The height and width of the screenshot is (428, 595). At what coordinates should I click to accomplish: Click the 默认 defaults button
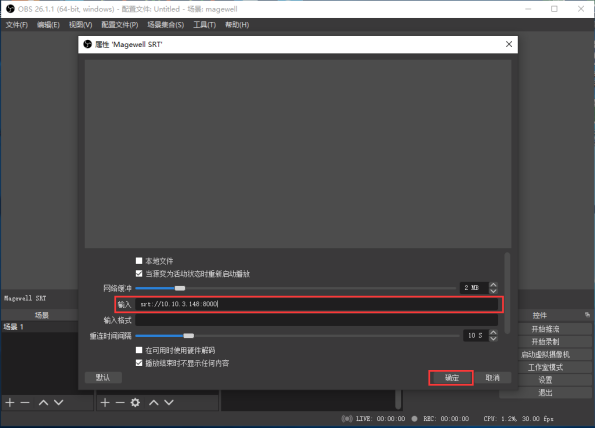(x=103, y=378)
